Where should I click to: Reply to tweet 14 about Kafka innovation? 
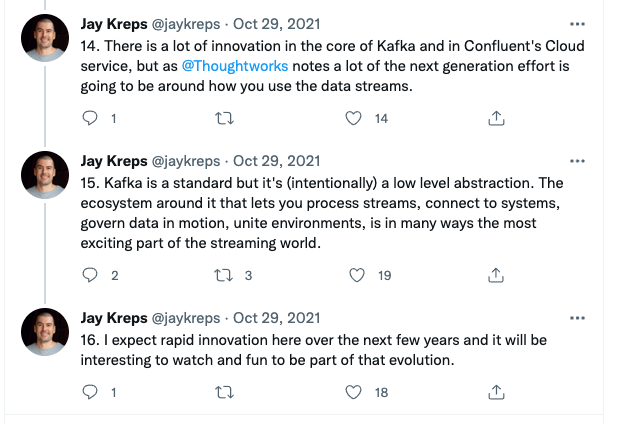(x=90, y=118)
